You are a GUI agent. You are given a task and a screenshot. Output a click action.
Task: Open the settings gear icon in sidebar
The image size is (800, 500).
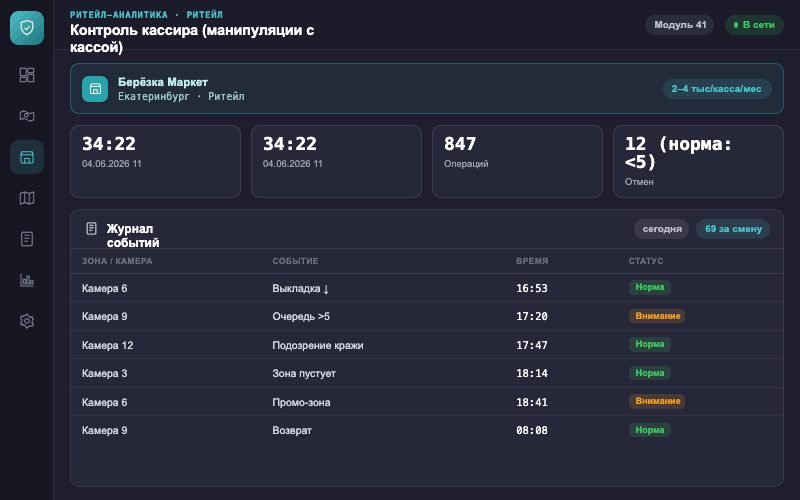click(x=27, y=321)
